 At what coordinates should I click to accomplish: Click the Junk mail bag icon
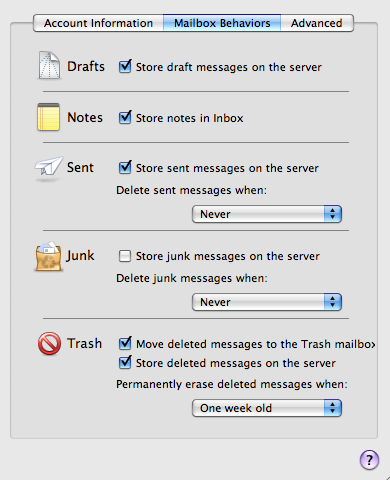click(x=49, y=256)
